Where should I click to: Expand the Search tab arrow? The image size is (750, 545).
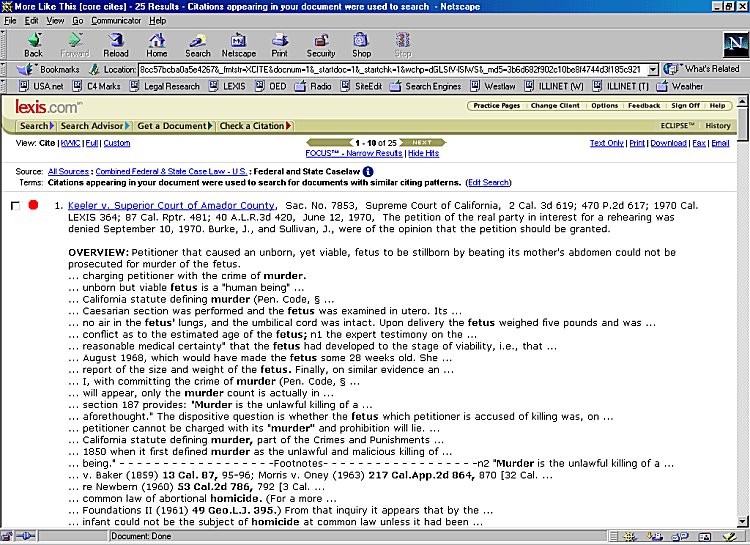tap(52, 126)
